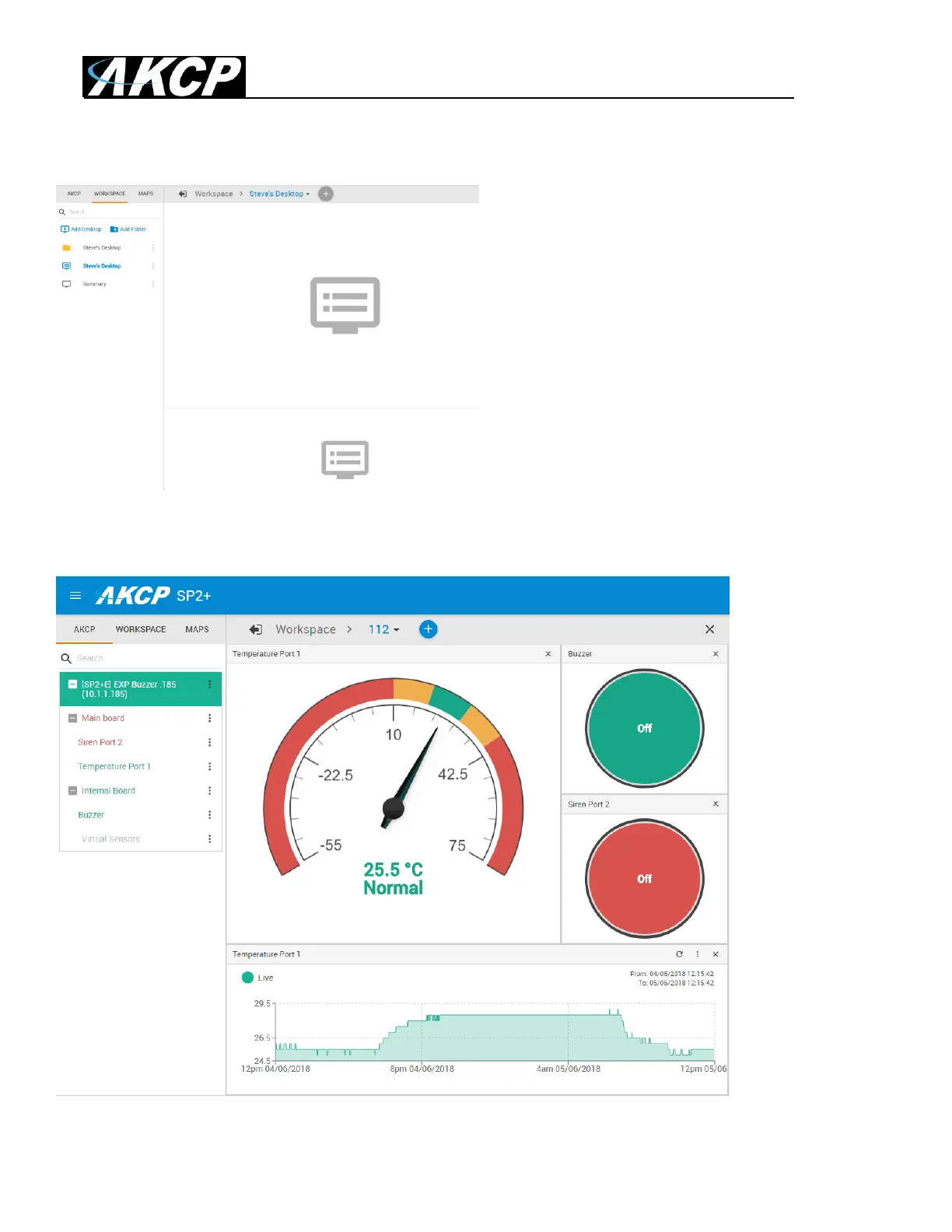The height and width of the screenshot is (1232, 952).
Task: Open the 112 desktop dropdown
Action: pos(384,629)
